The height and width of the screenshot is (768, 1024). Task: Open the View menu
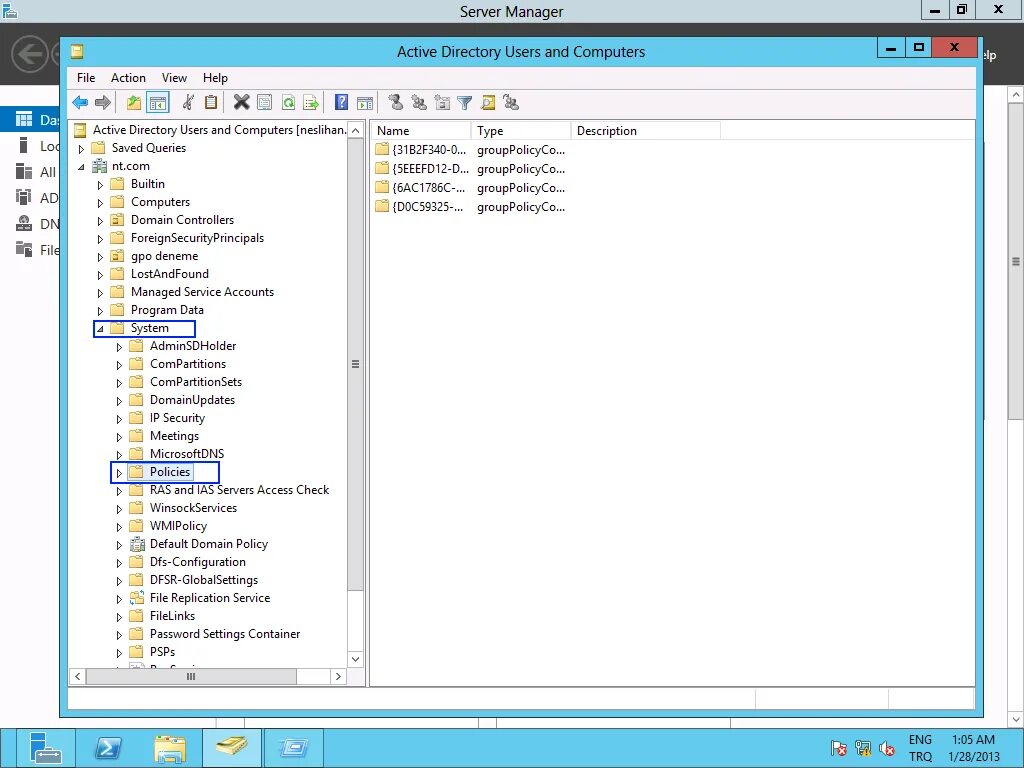(174, 78)
